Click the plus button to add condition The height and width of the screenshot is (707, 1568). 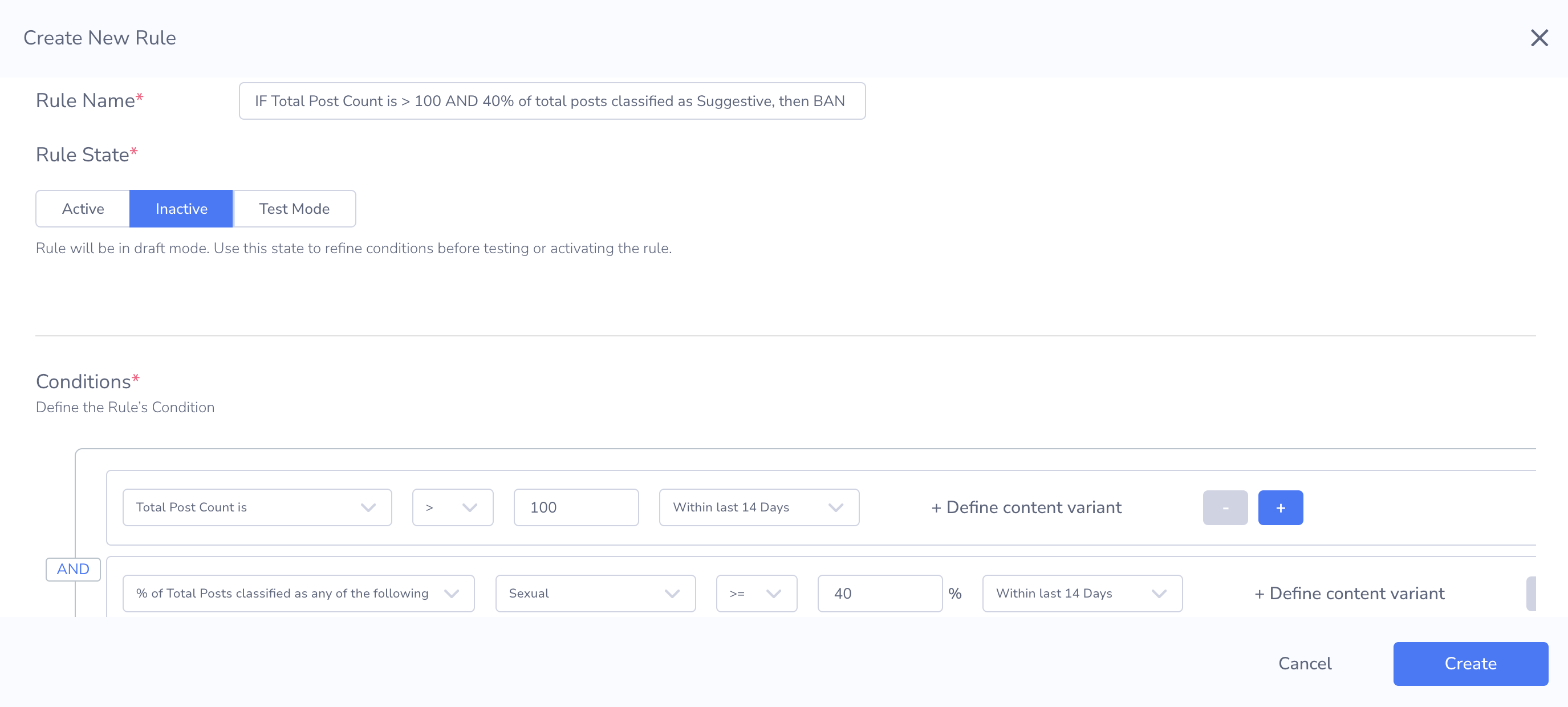coord(1280,507)
